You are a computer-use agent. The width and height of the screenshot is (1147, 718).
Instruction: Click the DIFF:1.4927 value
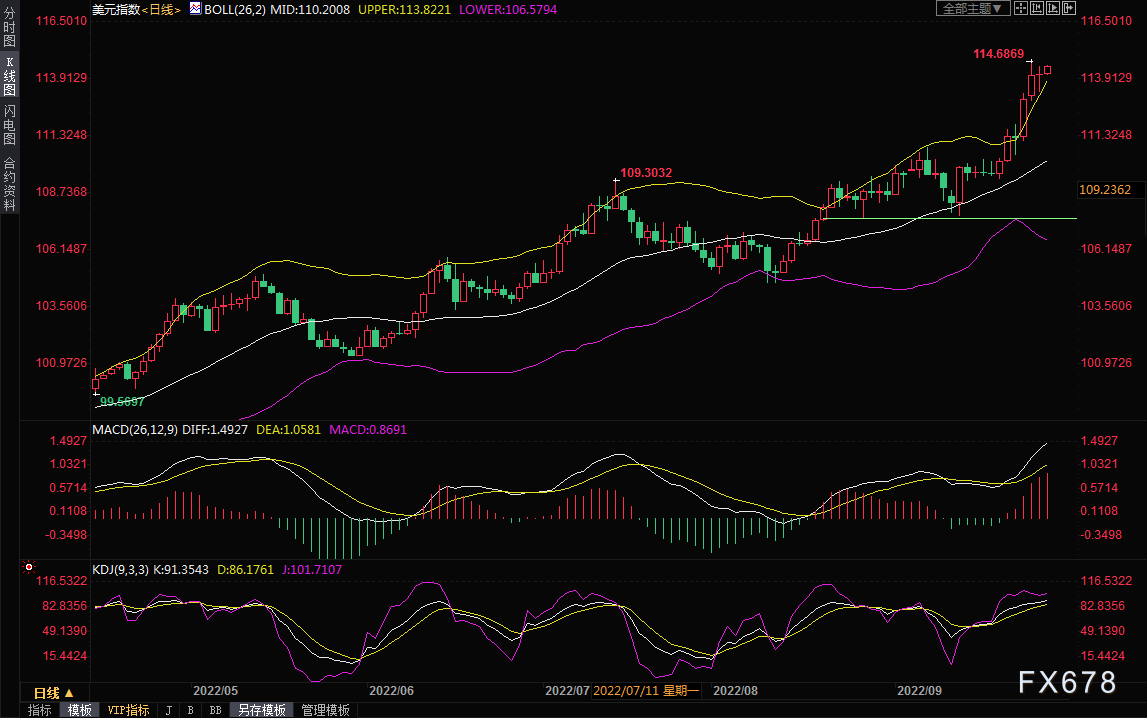coord(215,430)
